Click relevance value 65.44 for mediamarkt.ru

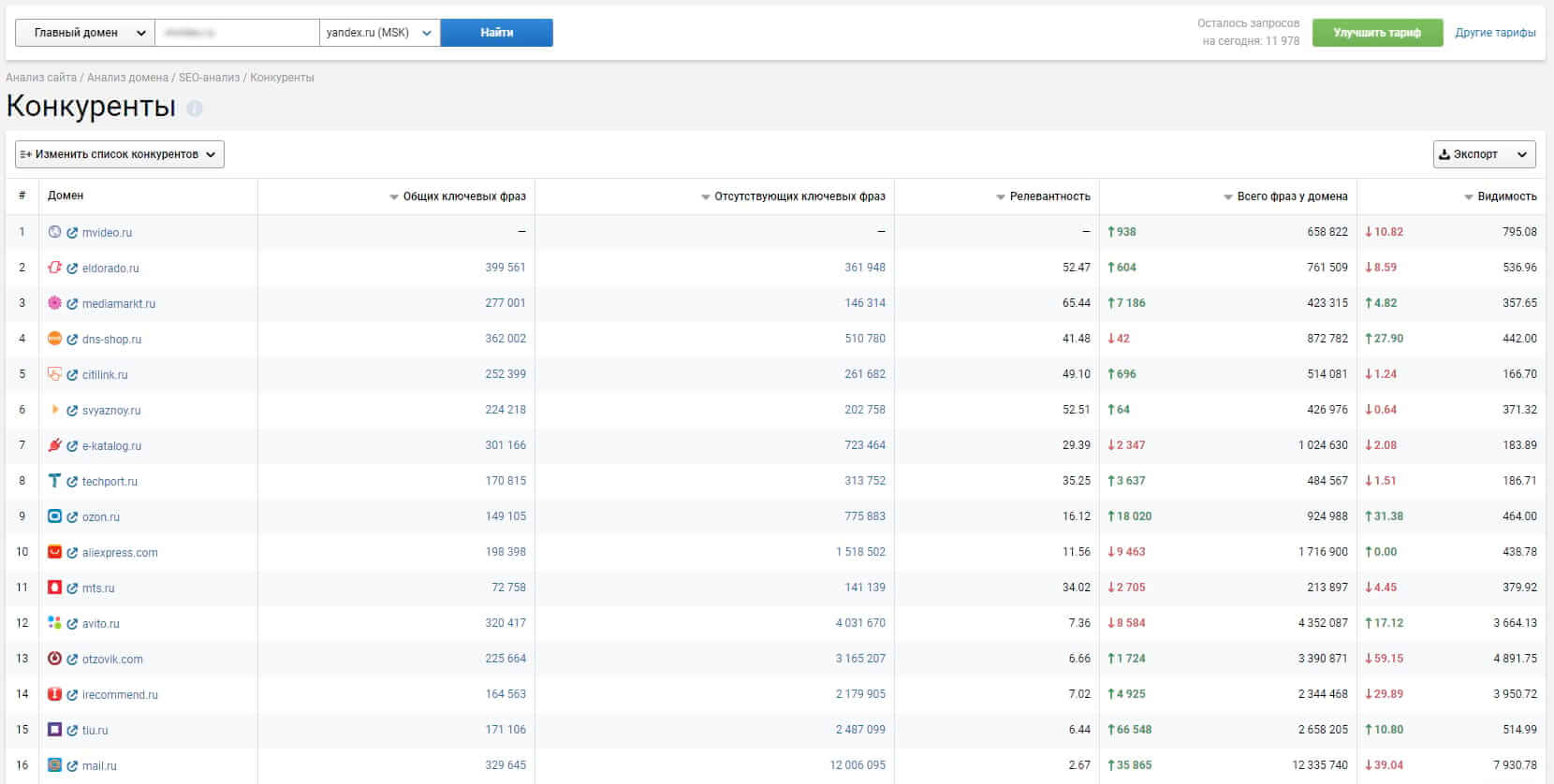[1077, 303]
